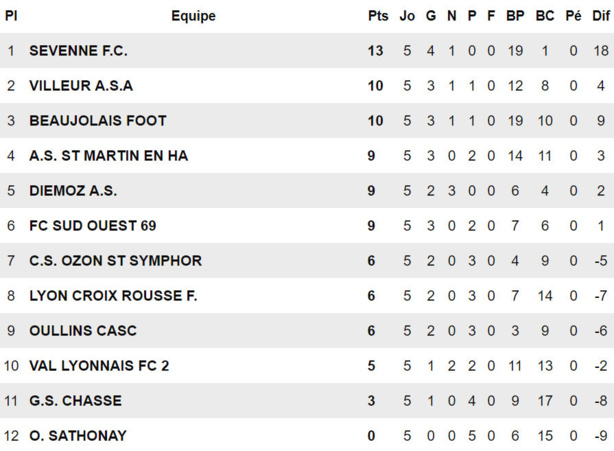Select O. SATHONAY in last place
Viewport: 614px width, 451px height.
tap(78, 436)
